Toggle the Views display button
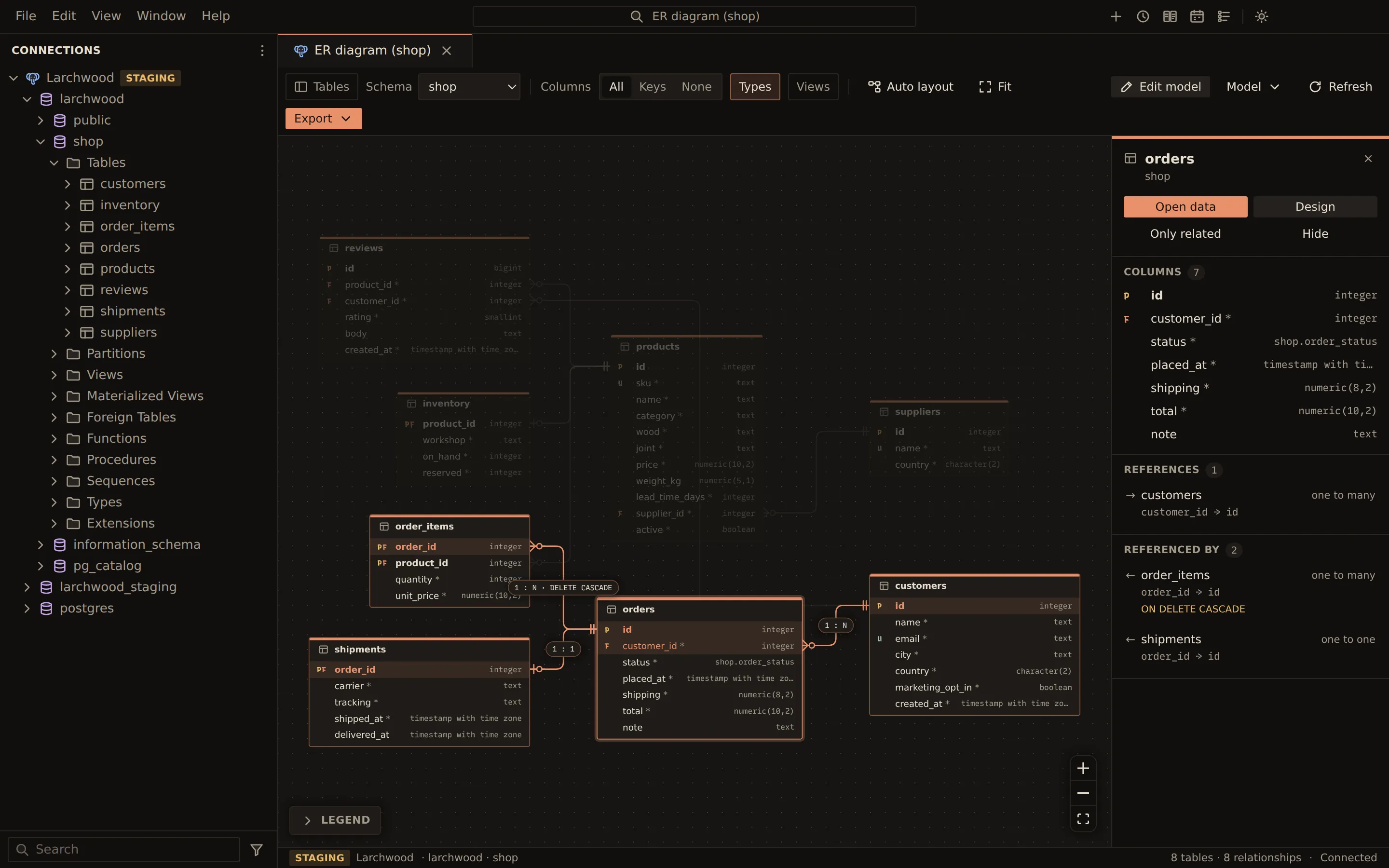The image size is (1389, 868). tap(813, 87)
